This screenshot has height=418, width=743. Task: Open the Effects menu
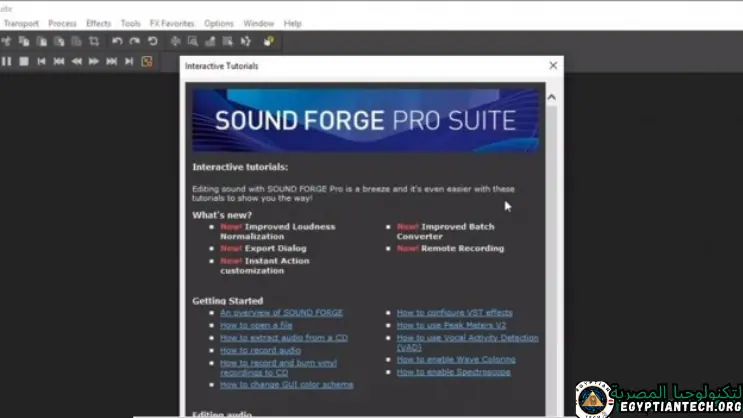[x=99, y=23]
